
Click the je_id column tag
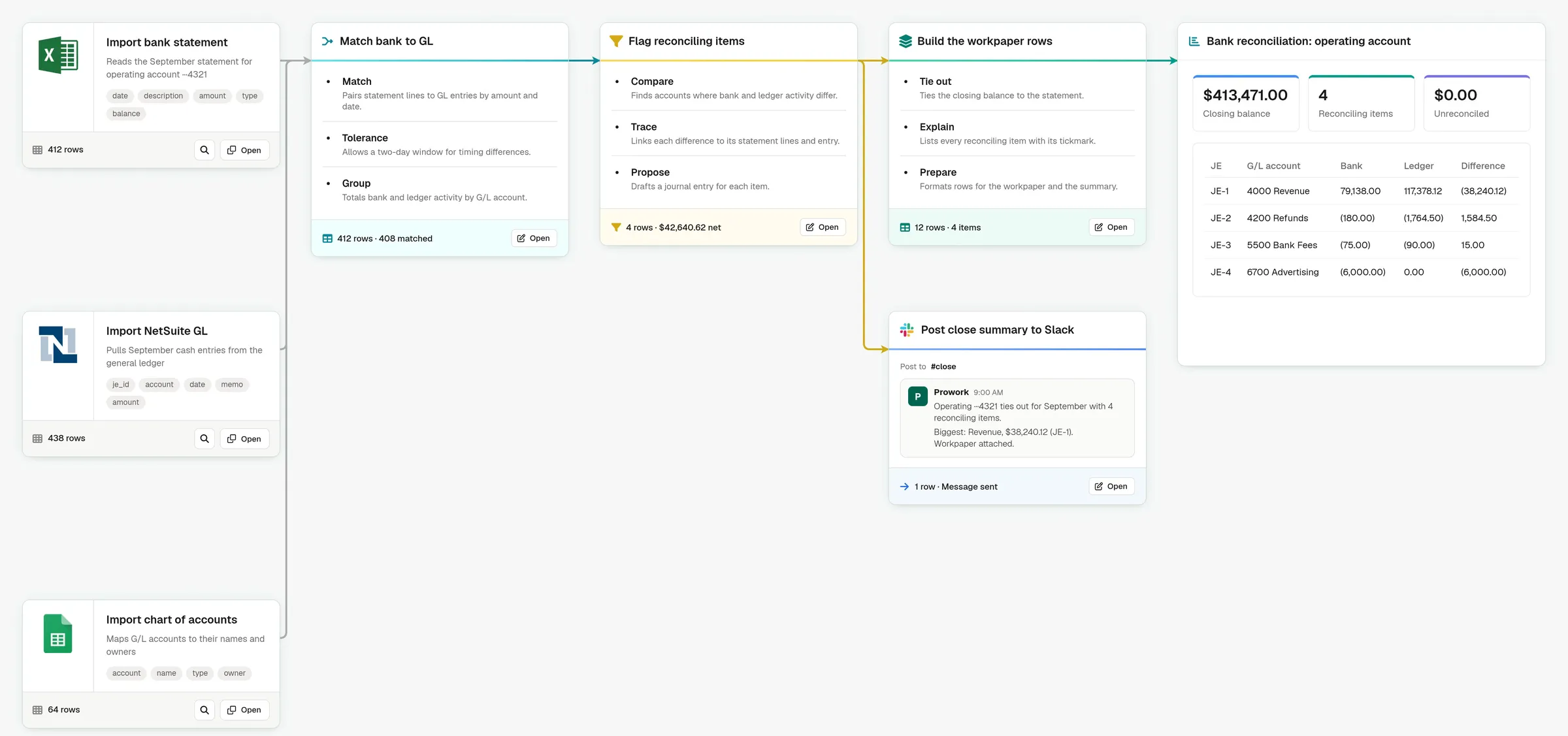pyautogui.click(x=121, y=385)
